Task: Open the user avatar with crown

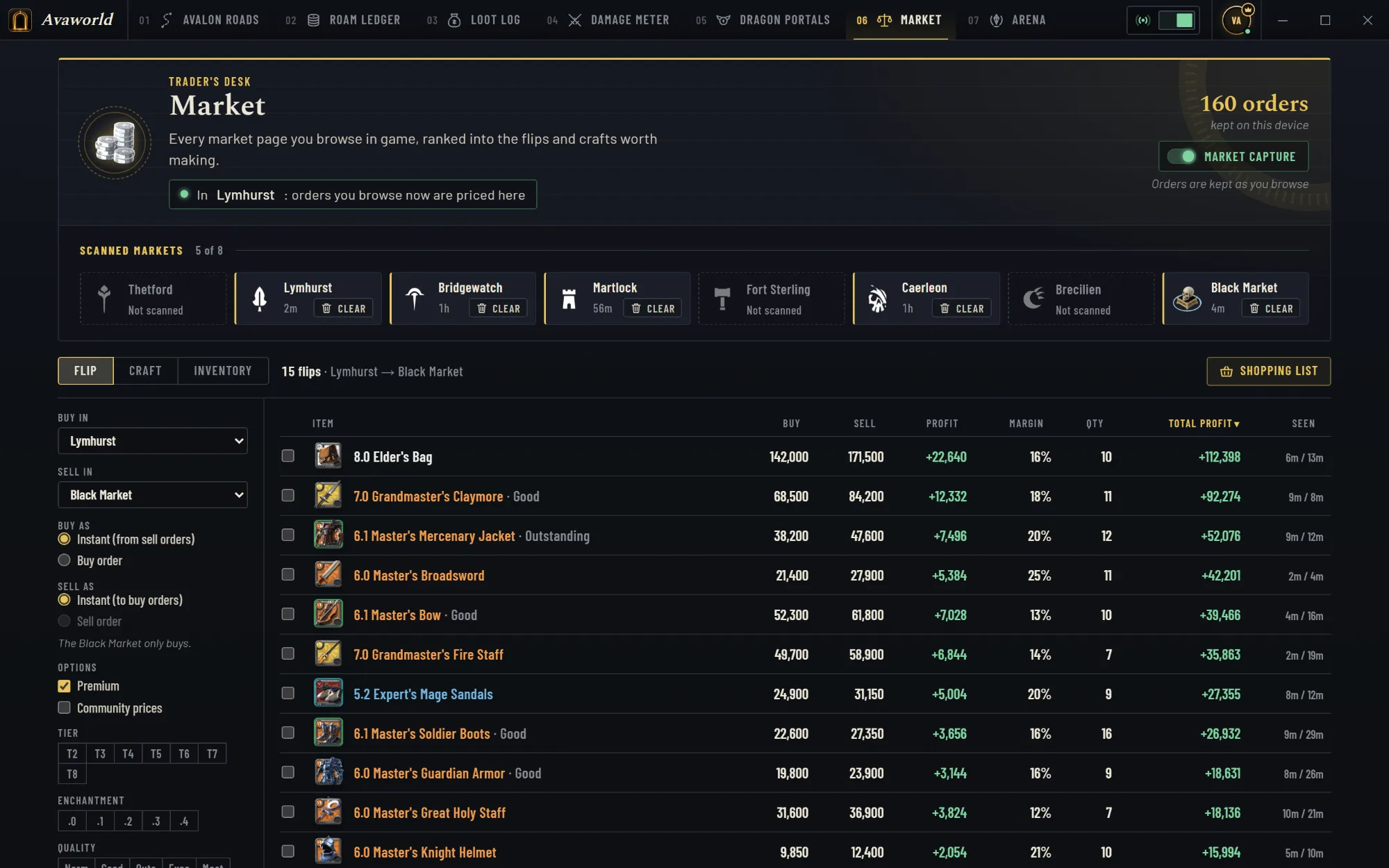Action: (x=1237, y=20)
